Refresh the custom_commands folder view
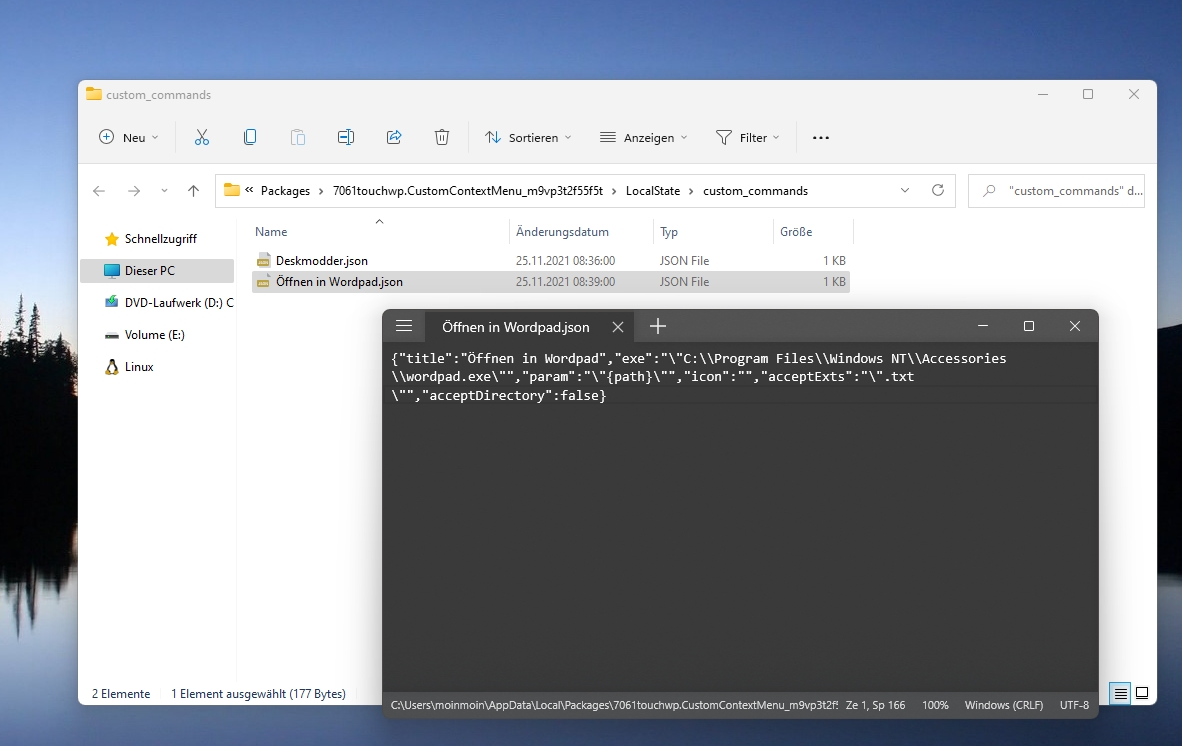Screen dimensions: 1182x746 pyautogui.click(x=938, y=190)
